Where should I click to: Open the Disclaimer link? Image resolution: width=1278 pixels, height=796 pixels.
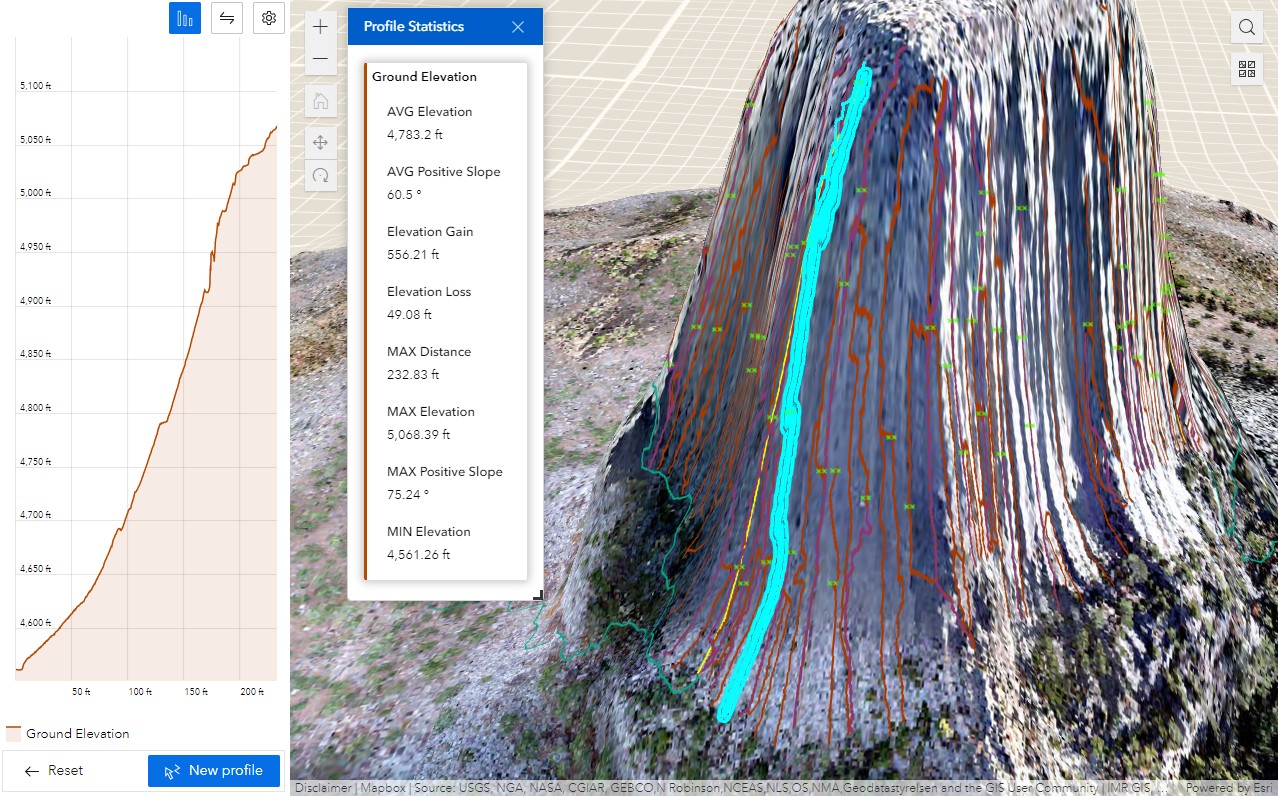coord(322,787)
